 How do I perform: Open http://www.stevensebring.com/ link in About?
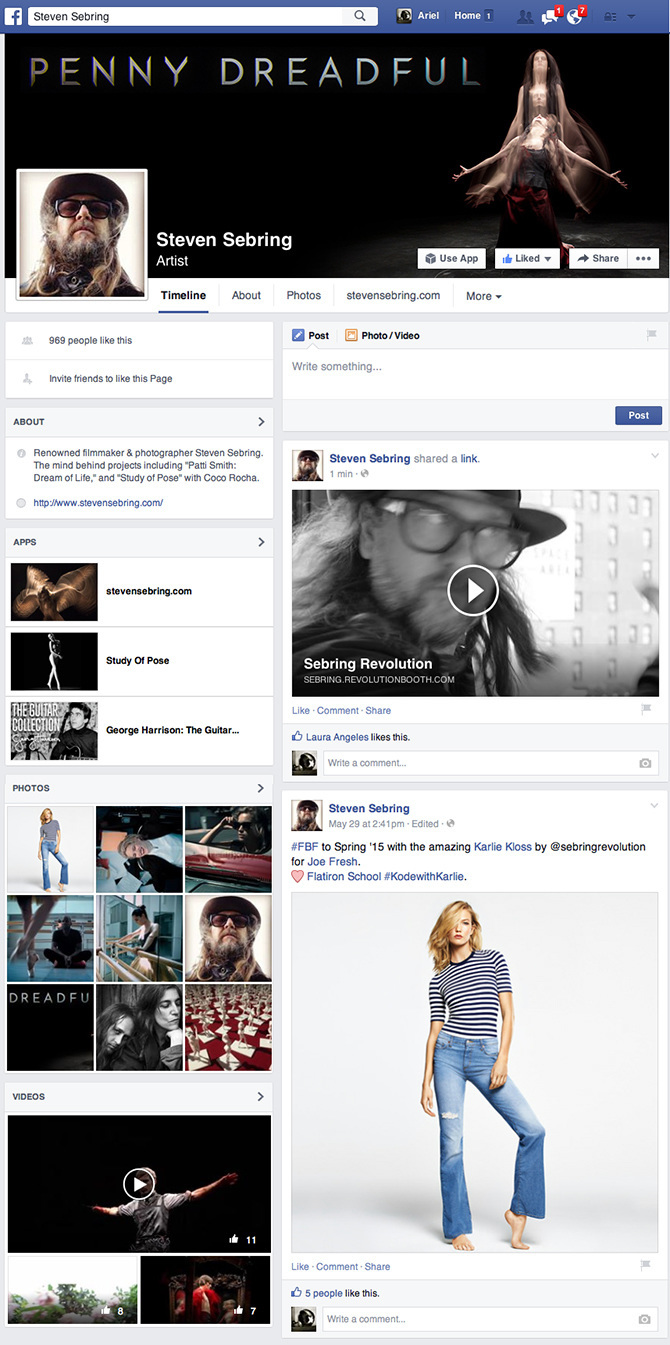pos(98,503)
